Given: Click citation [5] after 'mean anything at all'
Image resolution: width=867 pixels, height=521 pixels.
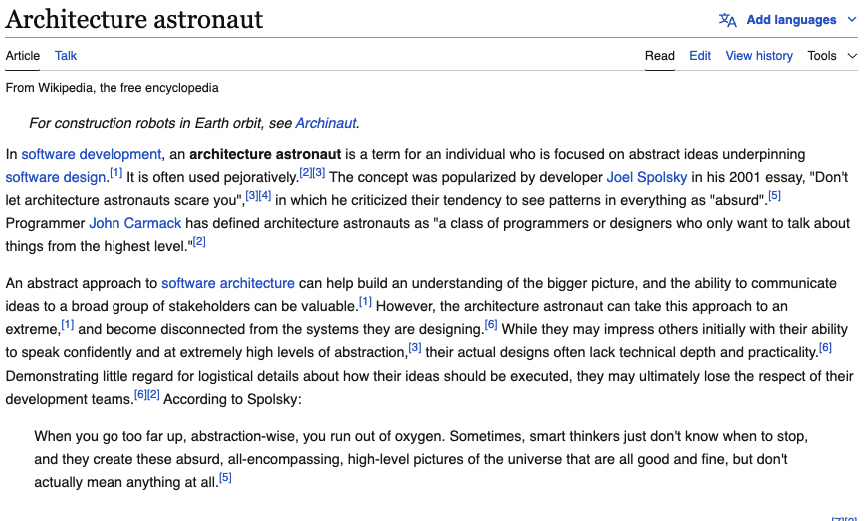Looking at the screenshot, I should (225, 477).
